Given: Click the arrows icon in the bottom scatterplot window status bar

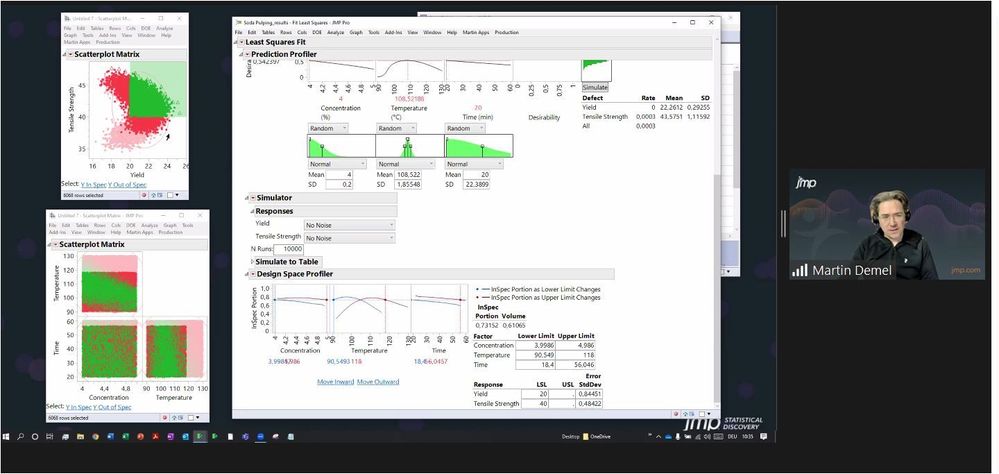Looking at the screenshot, I should click(x=176, y=418).
